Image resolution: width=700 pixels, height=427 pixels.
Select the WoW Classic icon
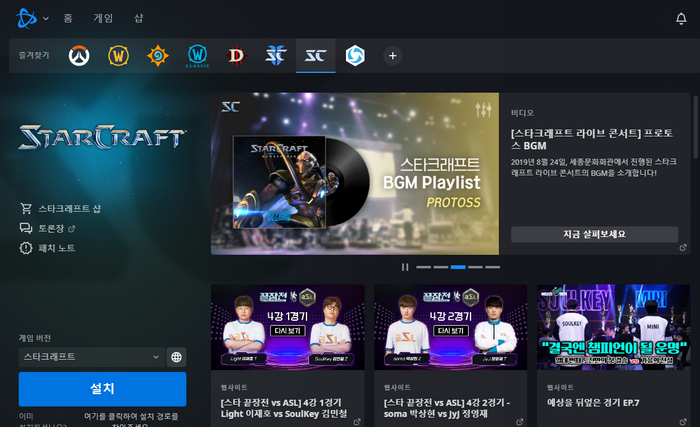click(197, 56)
